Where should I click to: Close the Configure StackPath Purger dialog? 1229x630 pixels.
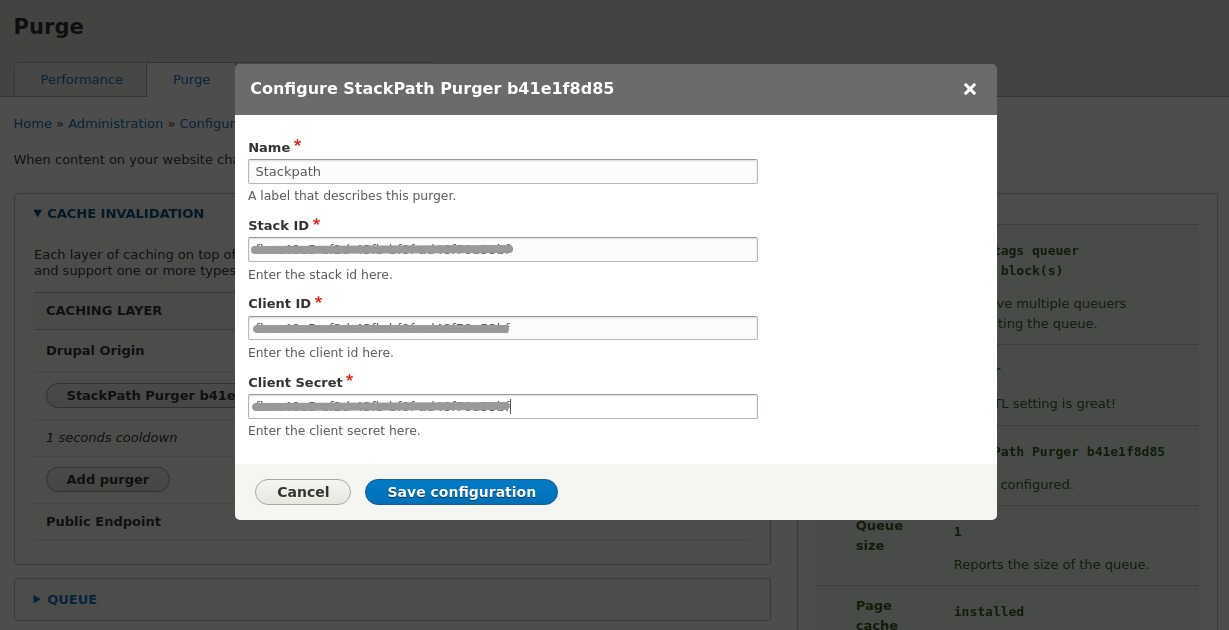[969, 89]
